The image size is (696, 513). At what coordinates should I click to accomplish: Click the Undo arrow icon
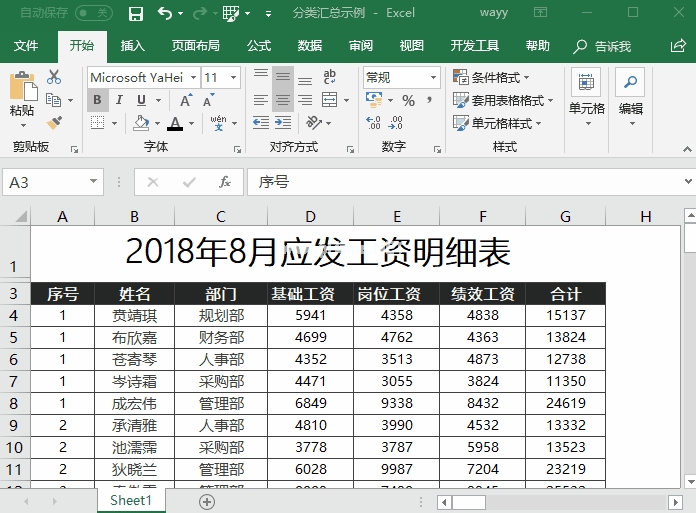(x=164, y=13)
